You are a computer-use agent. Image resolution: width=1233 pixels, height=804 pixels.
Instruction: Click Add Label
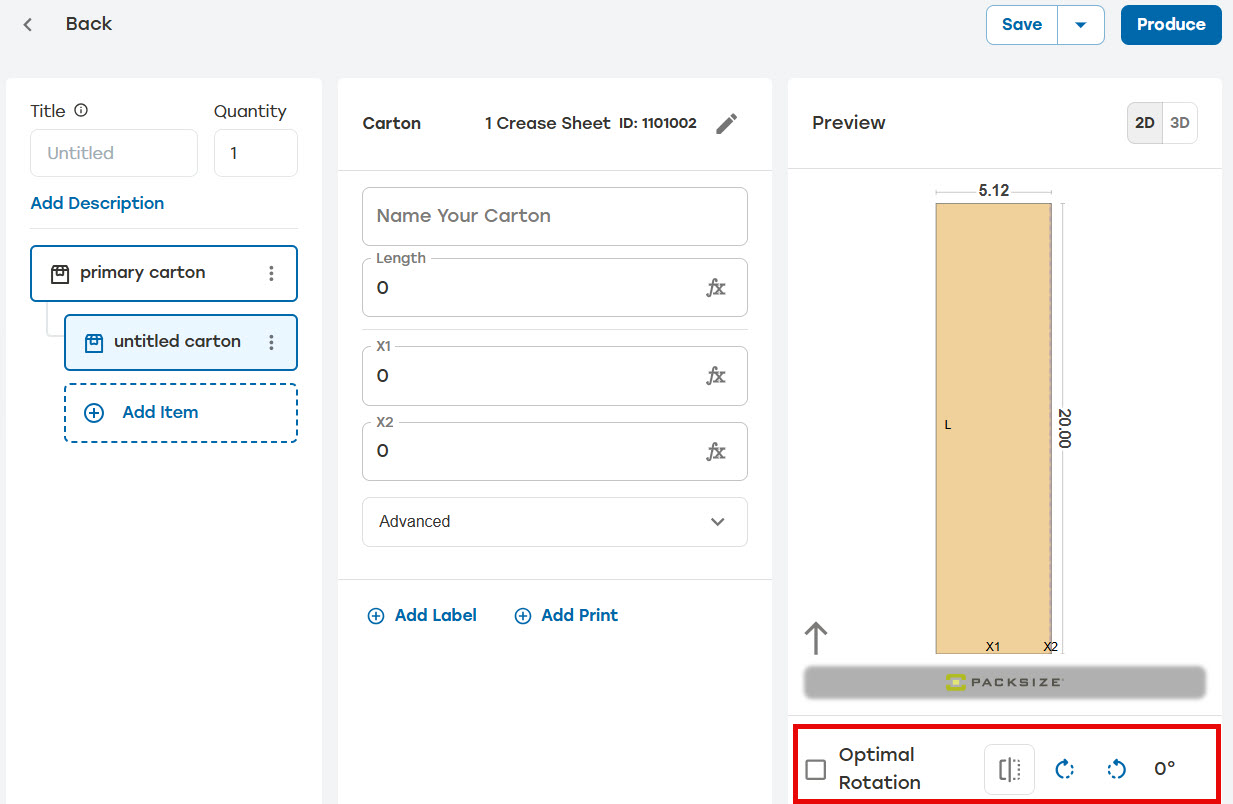point(422,616)
